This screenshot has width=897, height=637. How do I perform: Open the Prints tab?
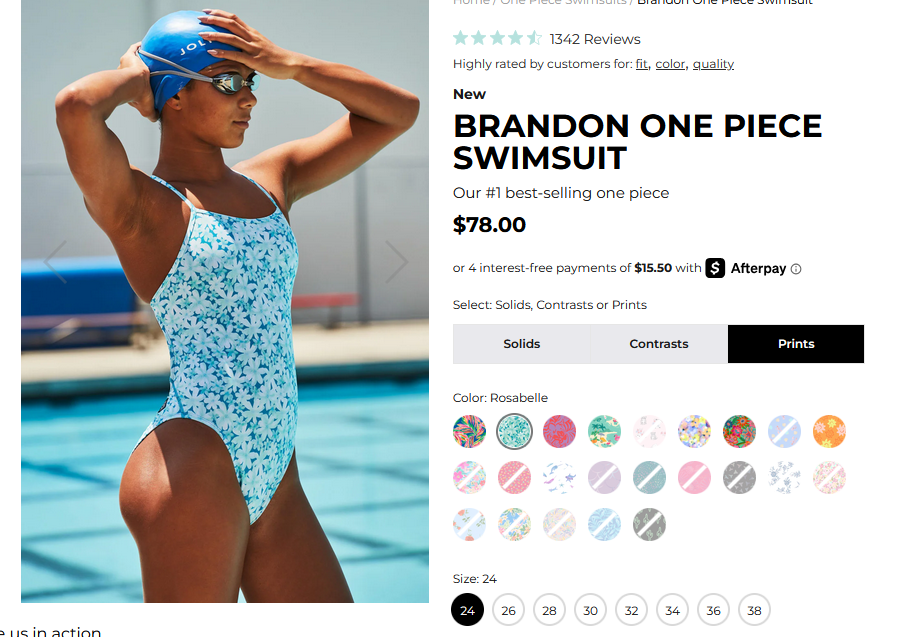click(796, 344)
